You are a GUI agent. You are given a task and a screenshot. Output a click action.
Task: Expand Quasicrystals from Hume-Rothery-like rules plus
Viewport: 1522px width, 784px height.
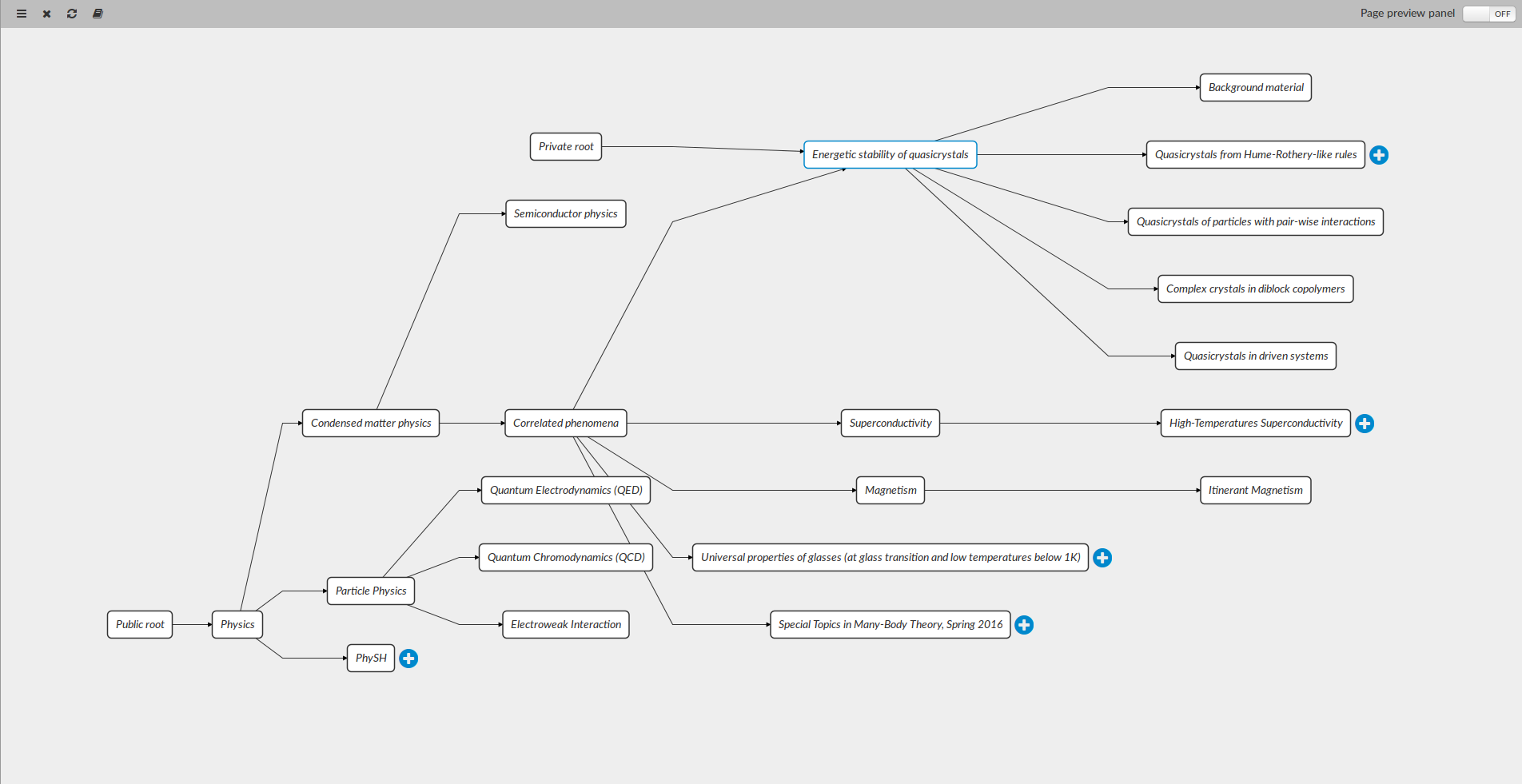1379,155
